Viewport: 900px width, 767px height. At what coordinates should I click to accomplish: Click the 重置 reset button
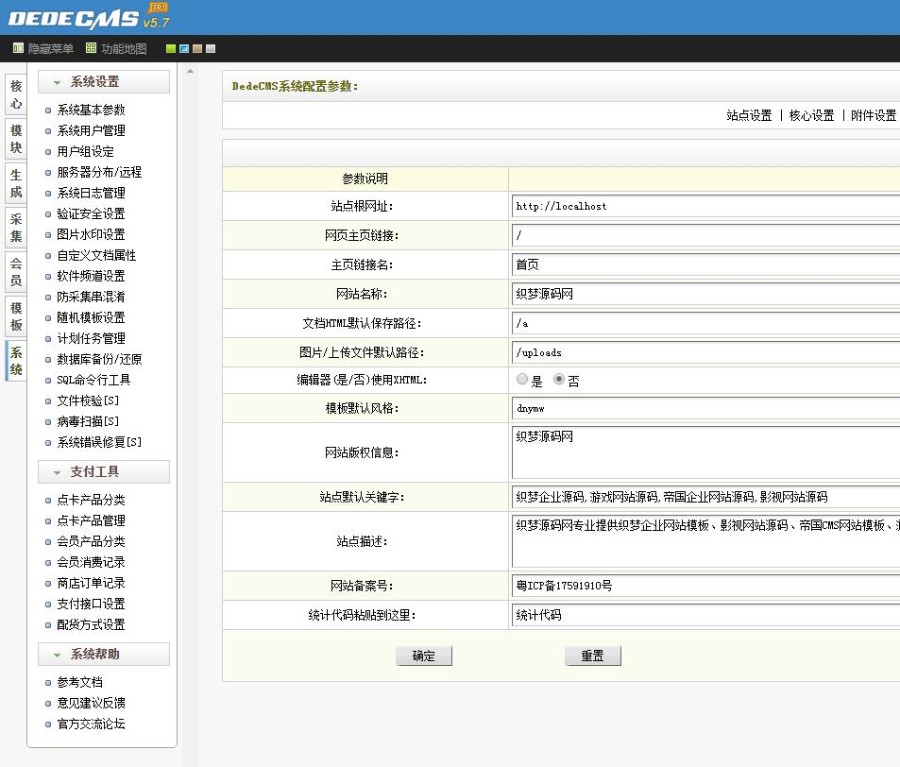[592, 656]
